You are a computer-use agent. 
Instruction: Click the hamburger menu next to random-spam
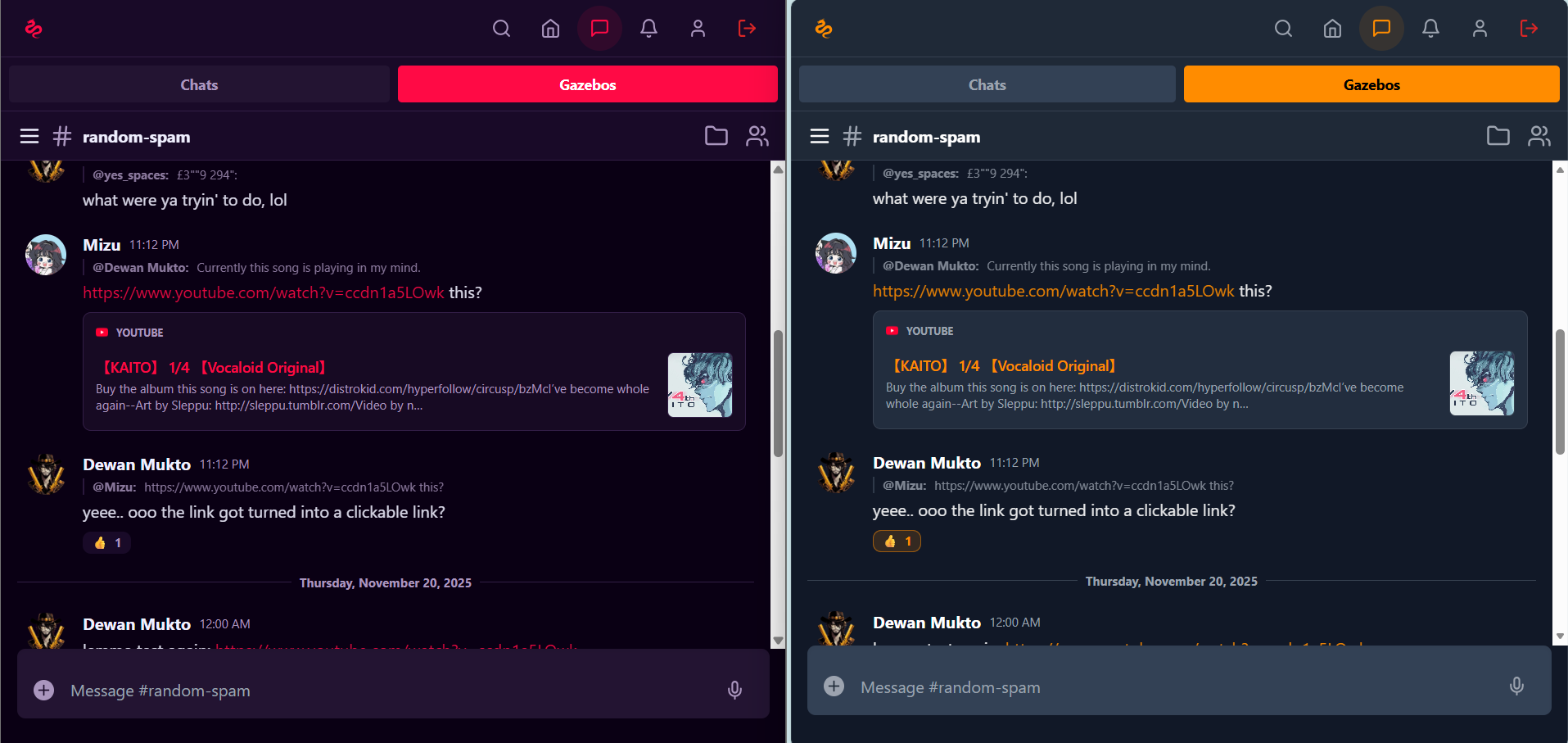coord(29,136)
